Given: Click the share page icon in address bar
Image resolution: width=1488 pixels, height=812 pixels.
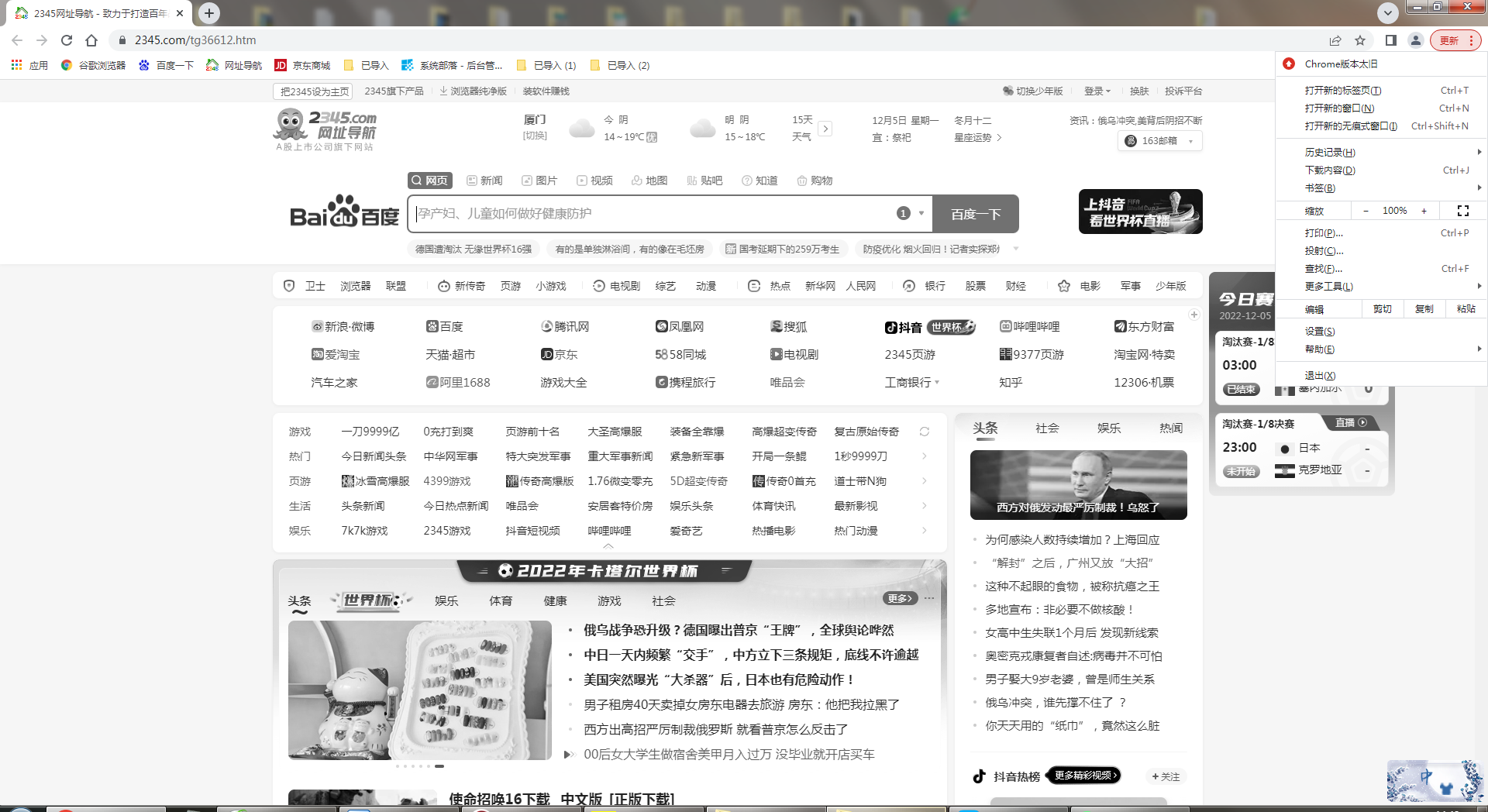Looking at the screenshot, I should pos(1335,40).
